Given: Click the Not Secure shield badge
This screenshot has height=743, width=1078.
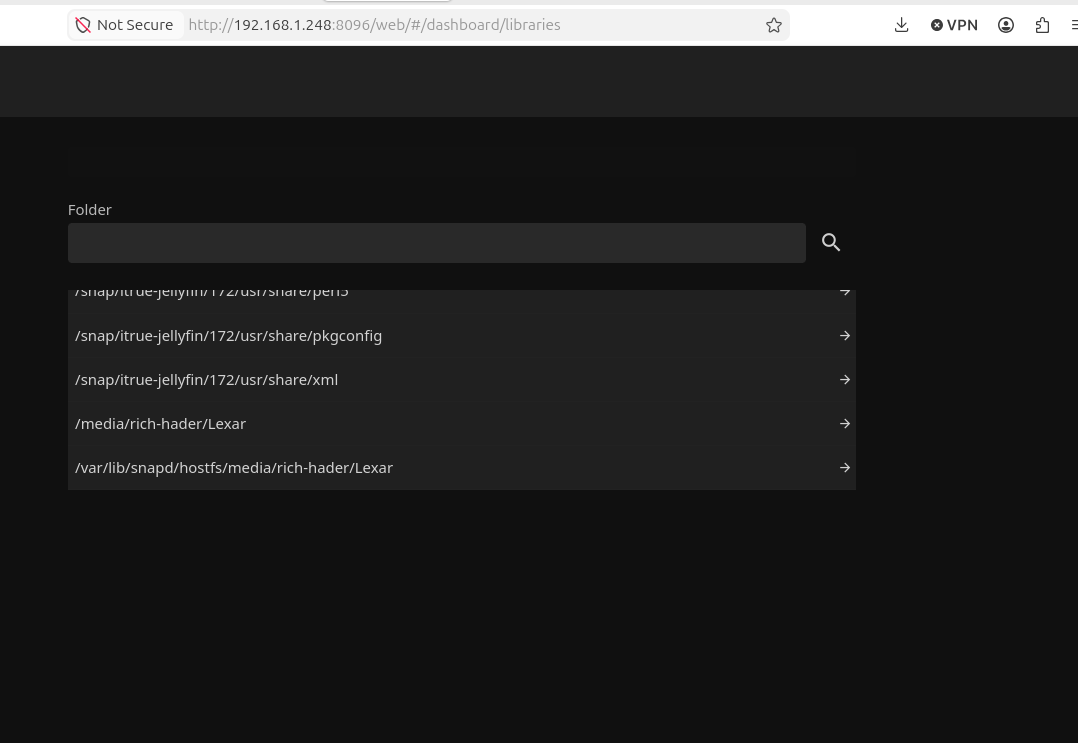Looking at the screenshot, I should click(125, 25).
